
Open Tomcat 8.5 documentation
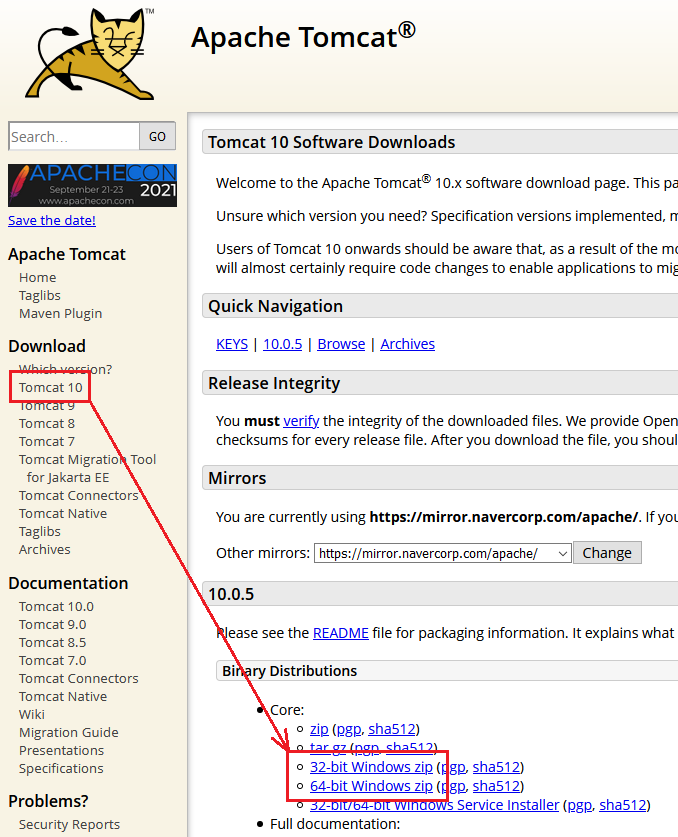point(52,642)
